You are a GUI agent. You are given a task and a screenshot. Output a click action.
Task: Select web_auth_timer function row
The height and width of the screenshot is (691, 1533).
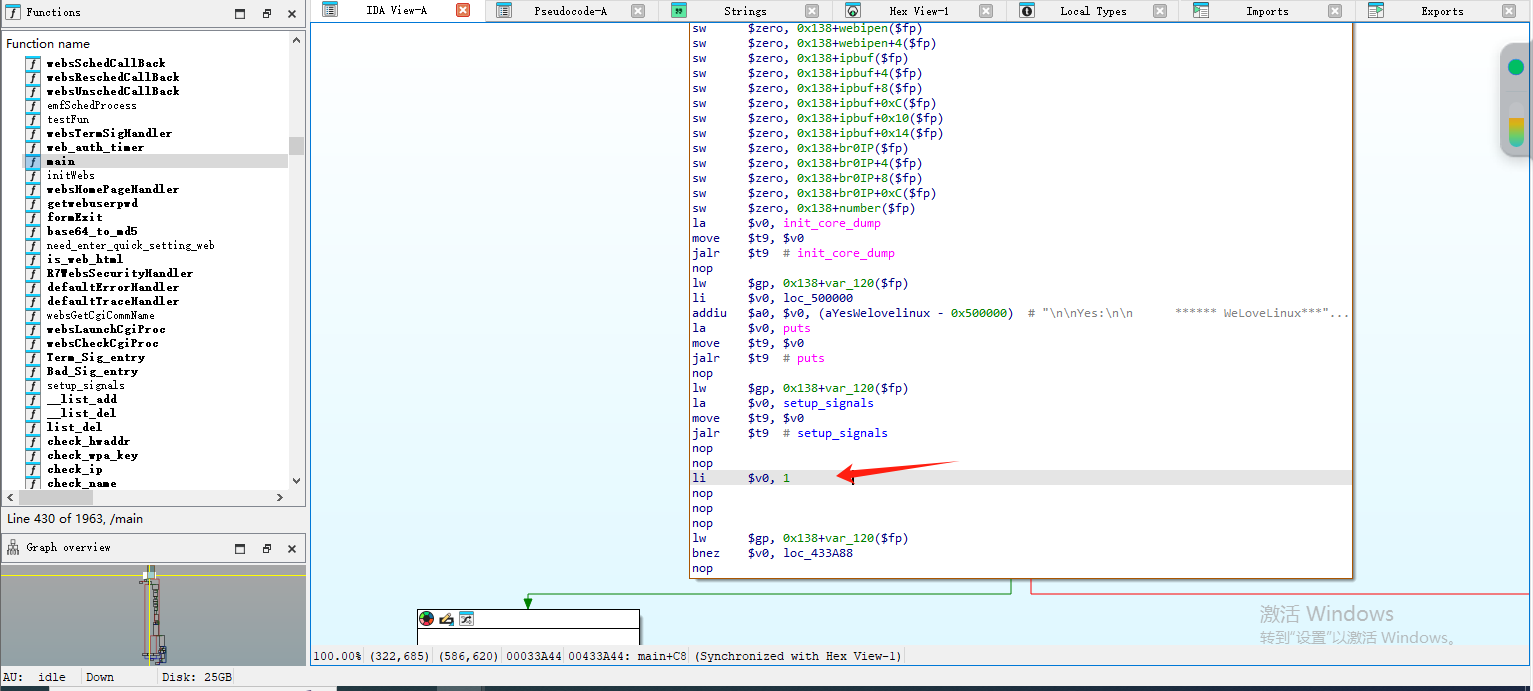pyautogui.click(x=95, y=147)
